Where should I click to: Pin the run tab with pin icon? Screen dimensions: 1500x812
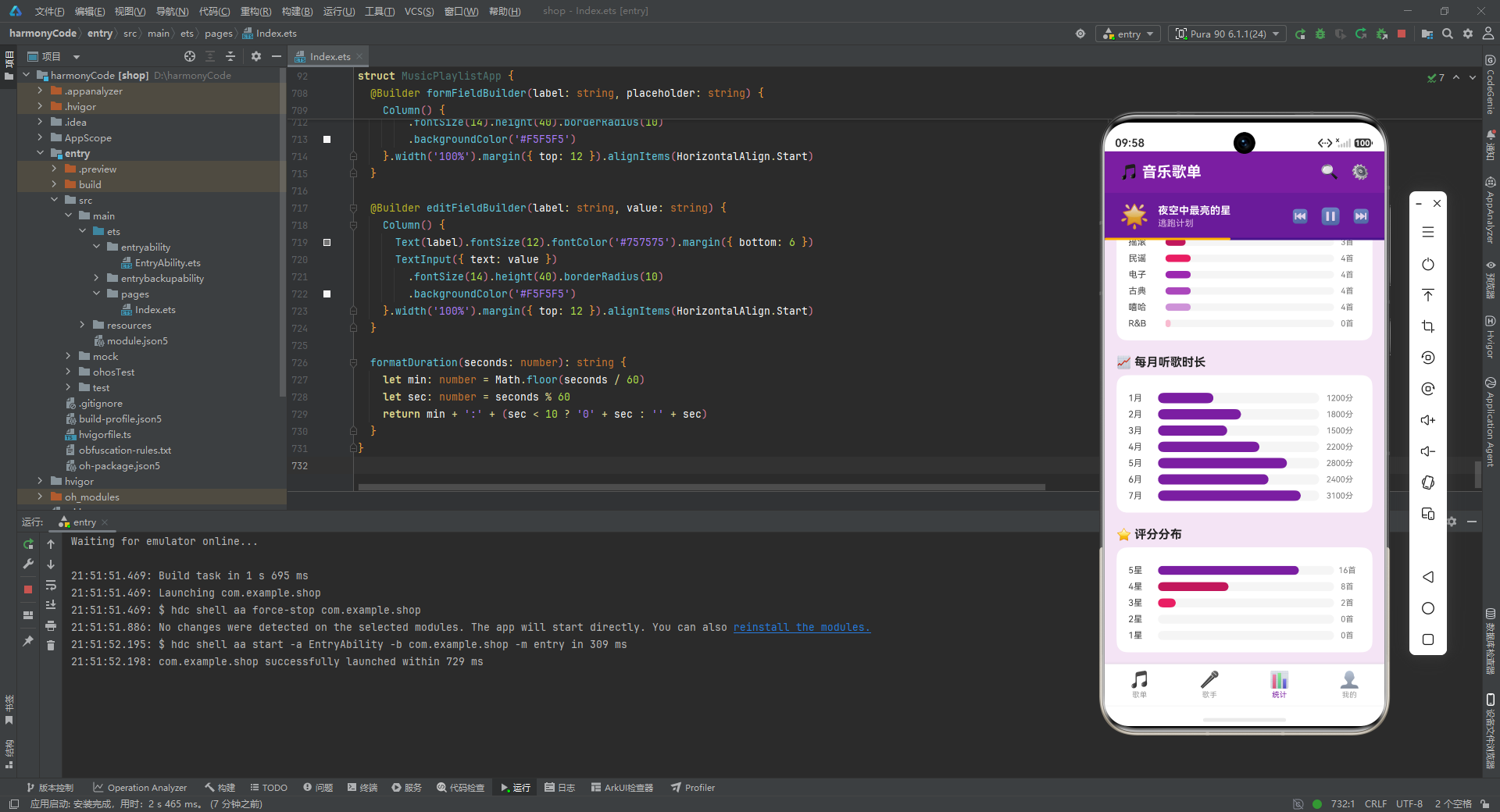(28, 641)
